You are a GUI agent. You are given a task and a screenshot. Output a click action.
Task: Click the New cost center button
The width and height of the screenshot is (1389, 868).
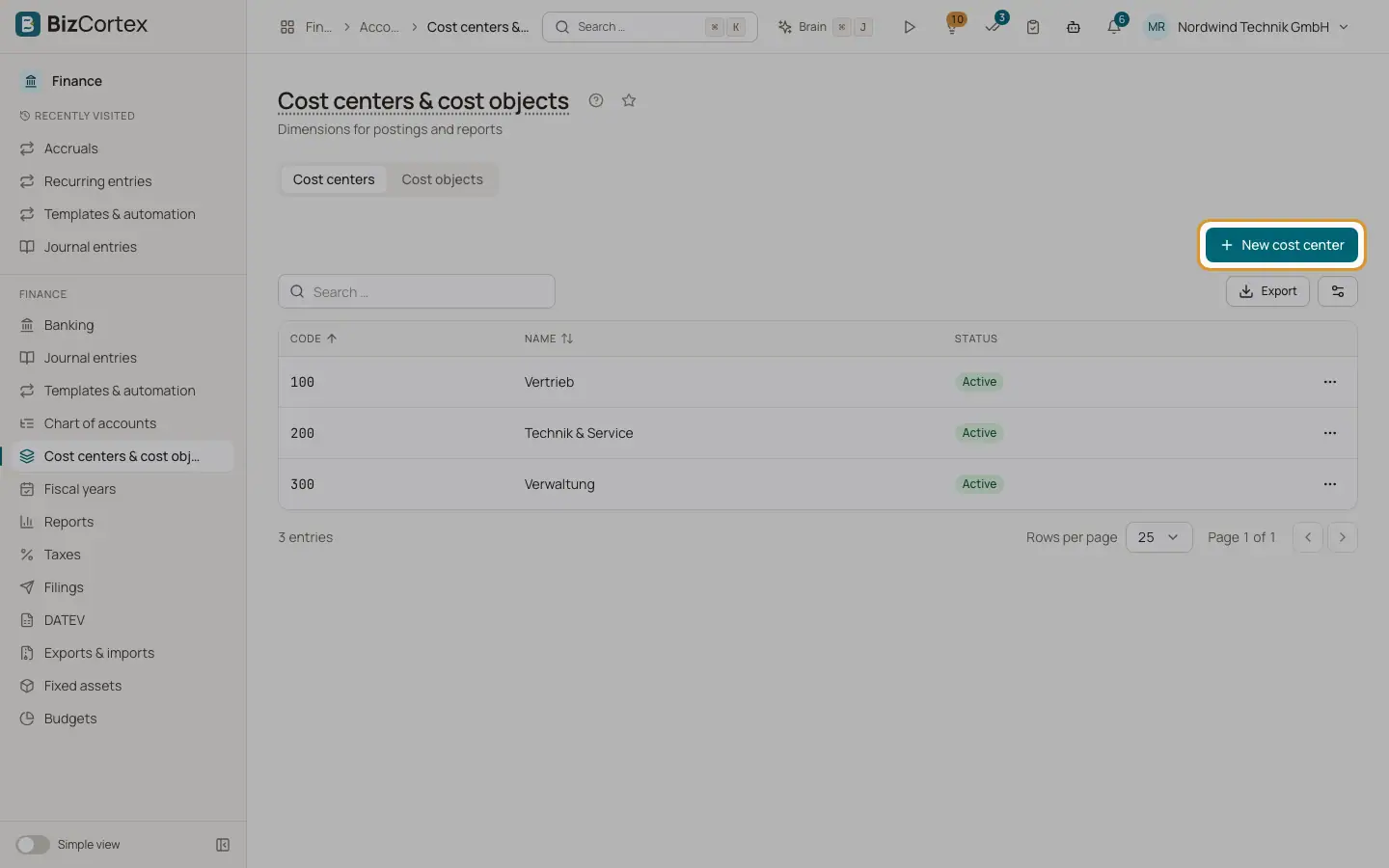click(x=1282, y=245)
